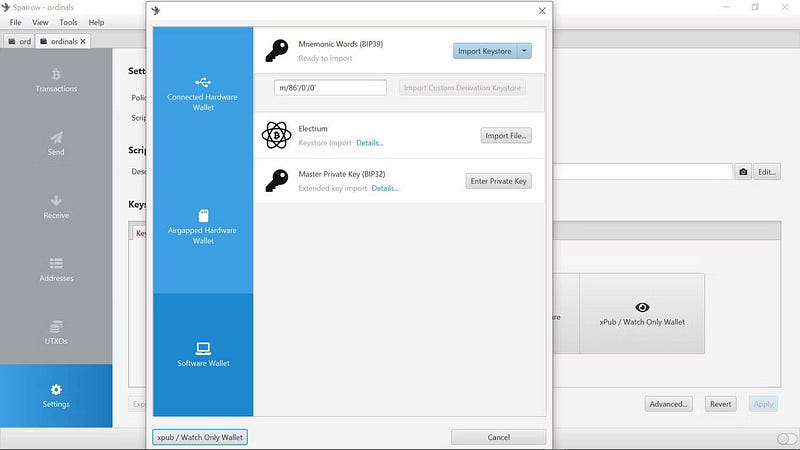Click Import Custom Derivation Keystore button
Screen dimensions: 800x450
point(462,88)
